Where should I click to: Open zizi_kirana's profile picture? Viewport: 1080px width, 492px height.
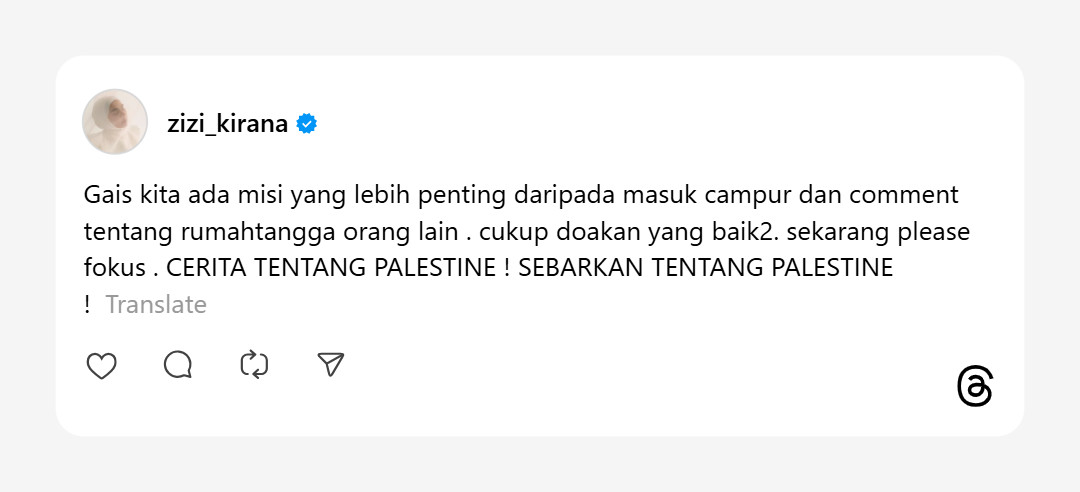pos(115,122)
